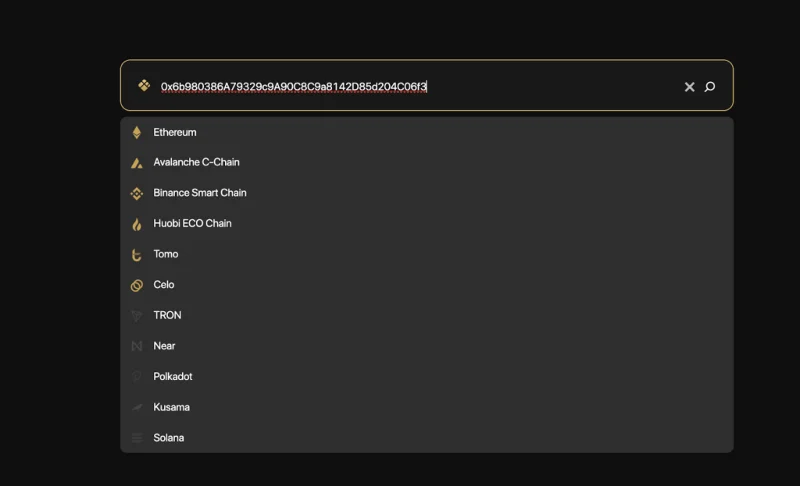Screen dimensions: 800x486
Task: Pick Kusama in the chain list
Action: click(x=427, y=407)
